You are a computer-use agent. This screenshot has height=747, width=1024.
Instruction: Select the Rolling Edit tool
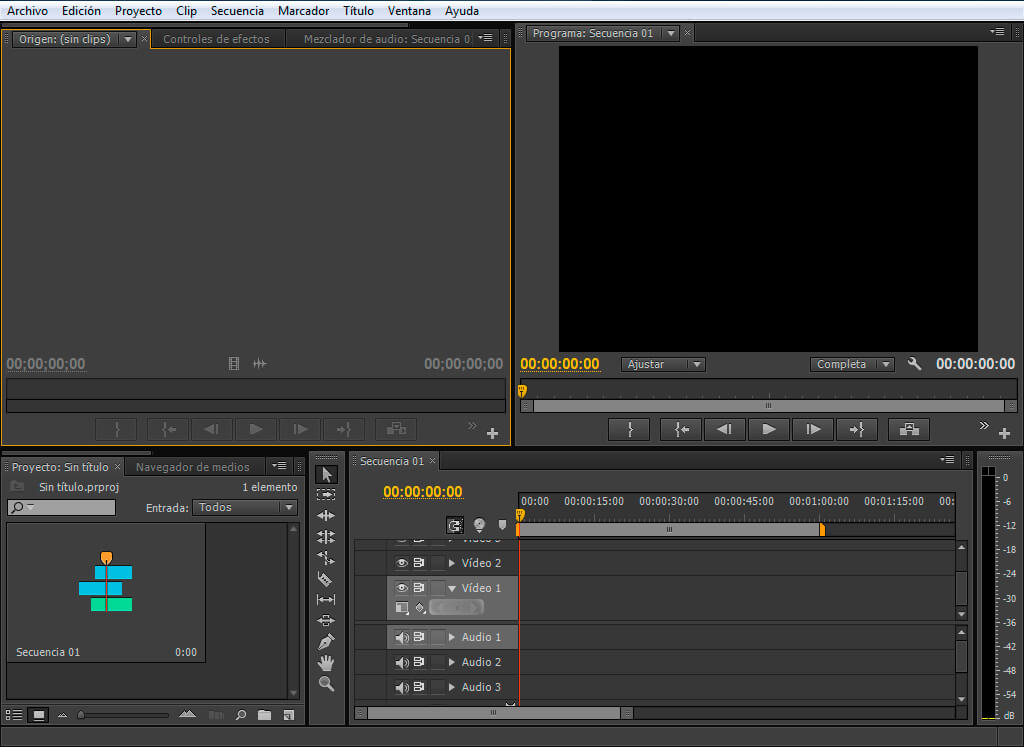coord(326,537)
